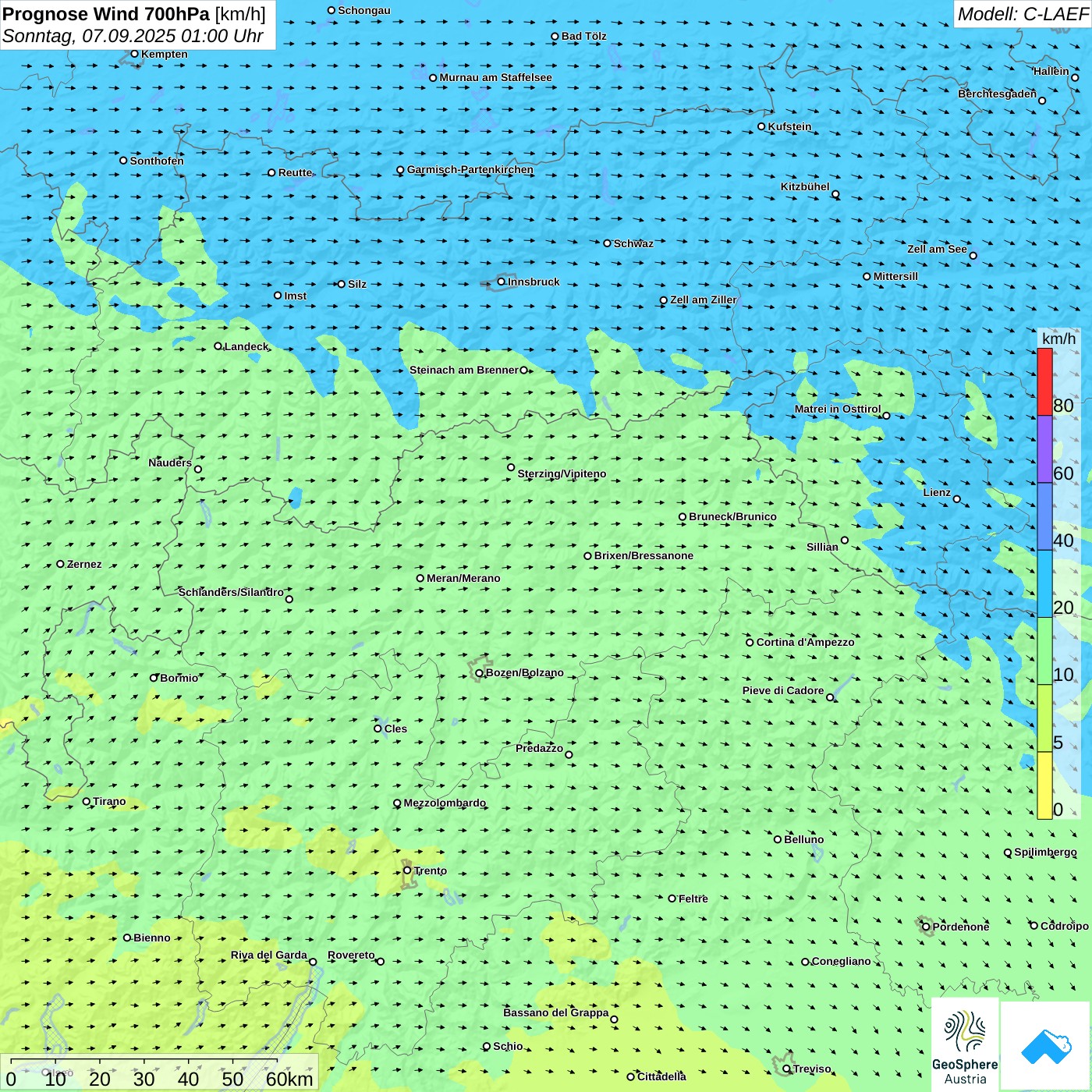The height and width of the screenshot is (1092, 1092).
Task: Click the 'Modell: C-LAEF' label
Action: (x=1023, y=14)
